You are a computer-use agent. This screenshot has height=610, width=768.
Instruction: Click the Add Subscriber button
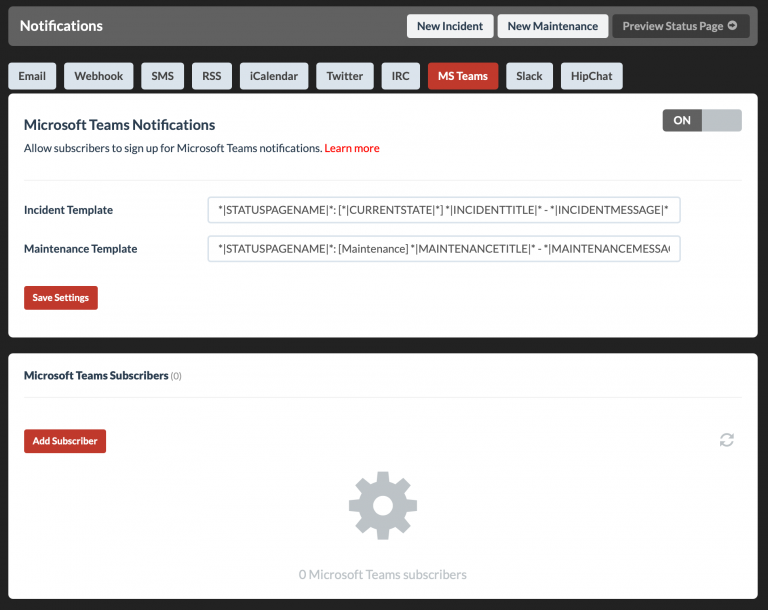click(65, 441)
